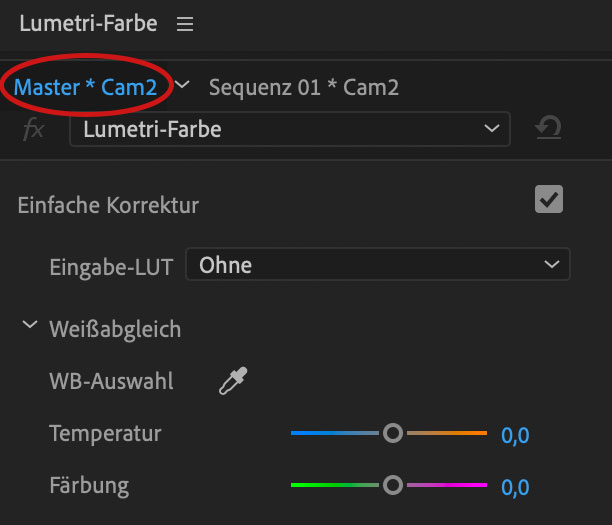Screen dimensions: 612x525
Task: Toggle the Einfache Korrektur checkbox
Action: point(549,199)
